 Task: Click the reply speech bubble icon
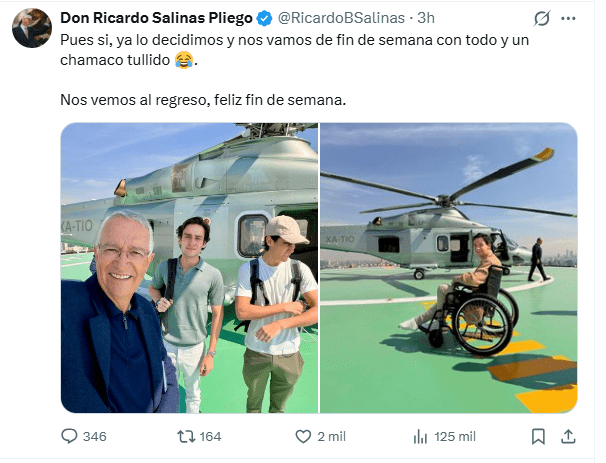point(69,436)
